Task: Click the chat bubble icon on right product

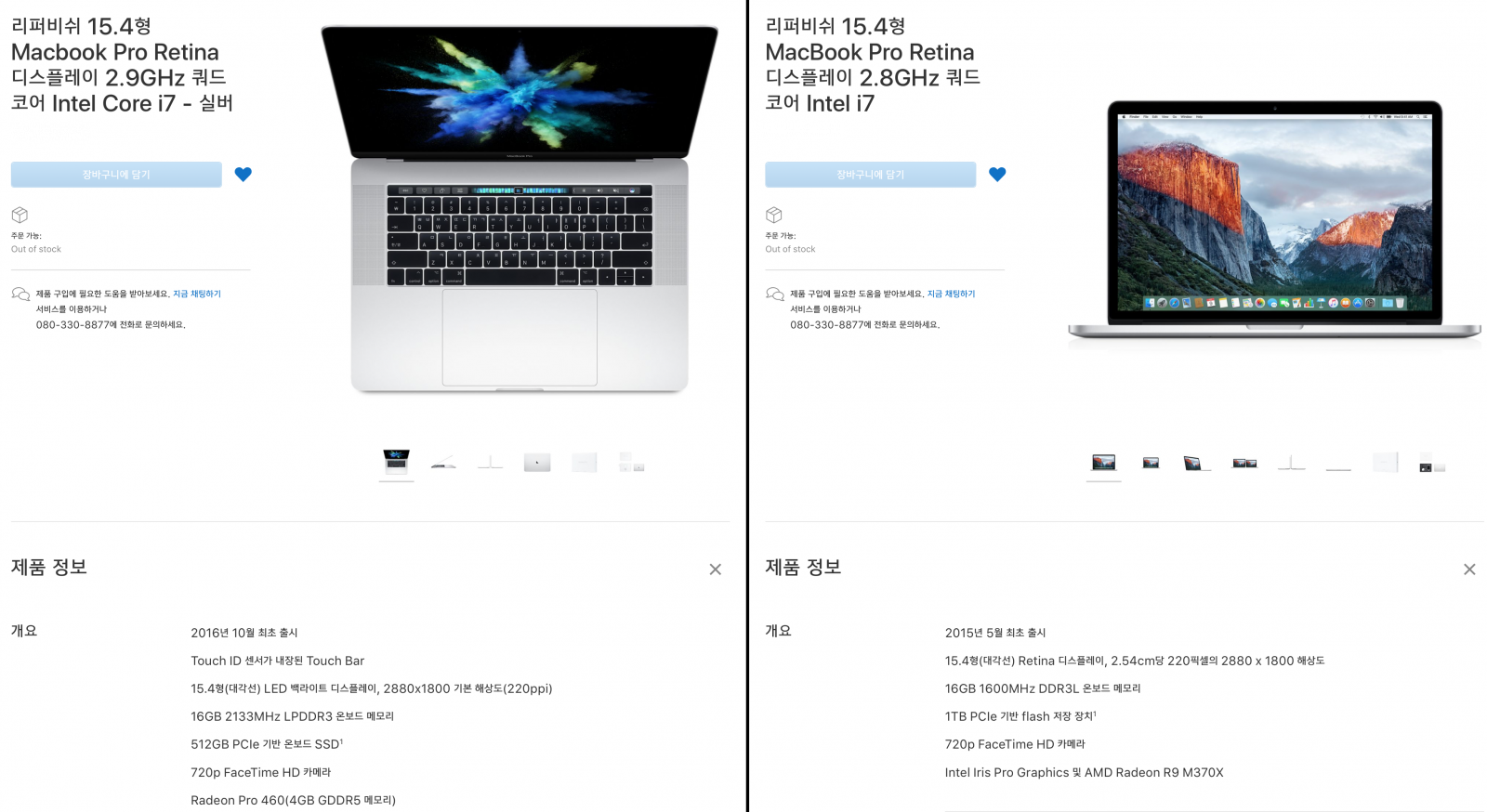Action: pyautogui.click(x=775, y=295)
